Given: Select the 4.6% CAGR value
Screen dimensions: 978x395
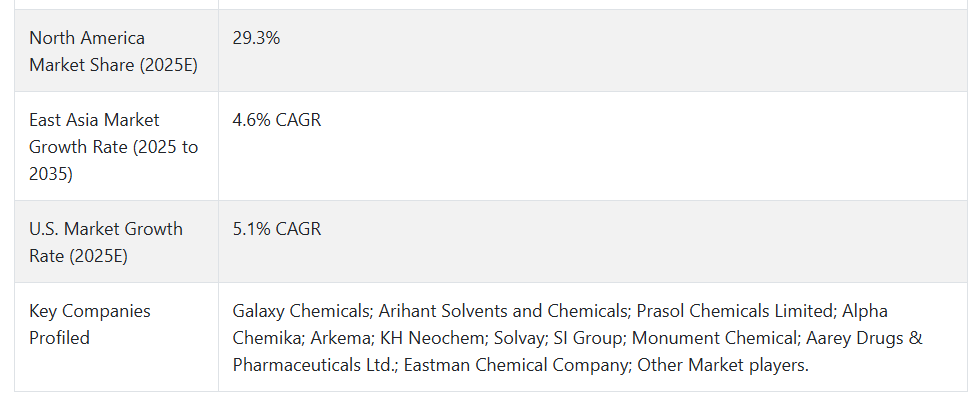Looking at the screenshot, I should click(x=277, y=120).
